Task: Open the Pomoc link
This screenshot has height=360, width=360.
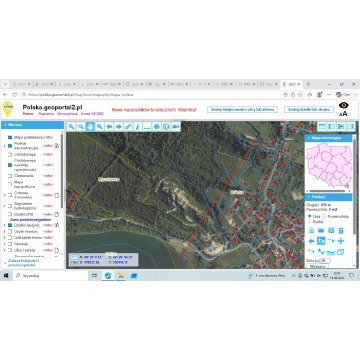Action: [x=28, y=113]
